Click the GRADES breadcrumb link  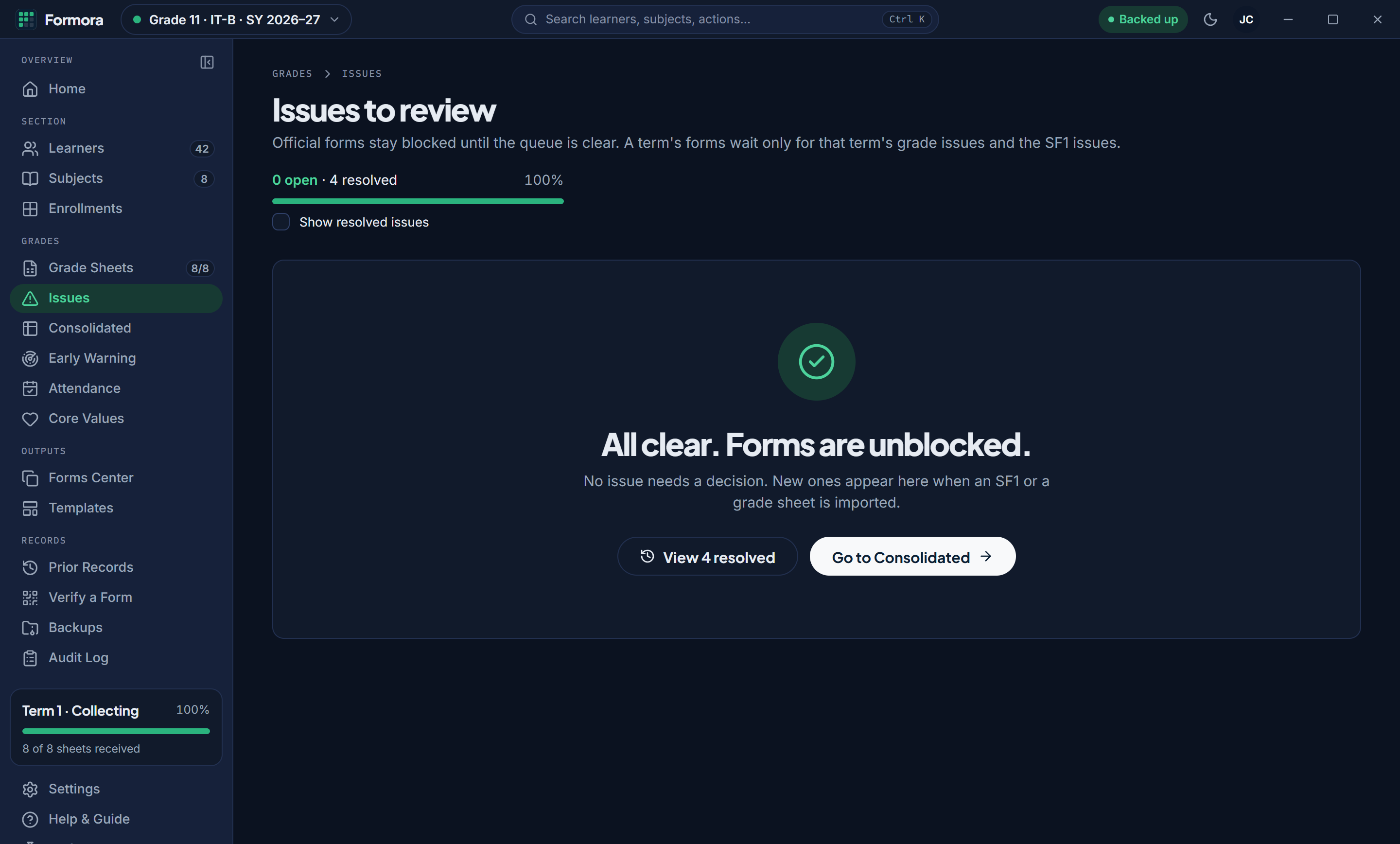[x=292, y=73]
